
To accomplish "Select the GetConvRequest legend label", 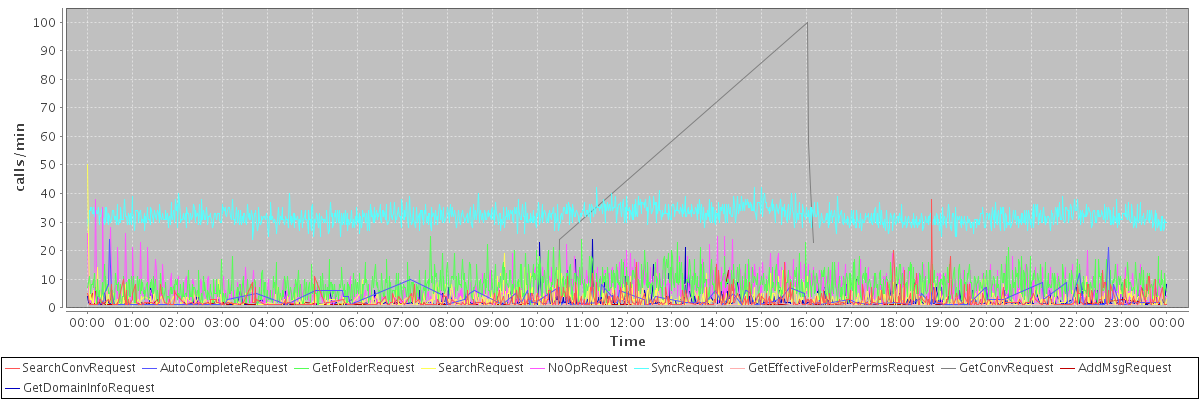I will point(1006,368).
